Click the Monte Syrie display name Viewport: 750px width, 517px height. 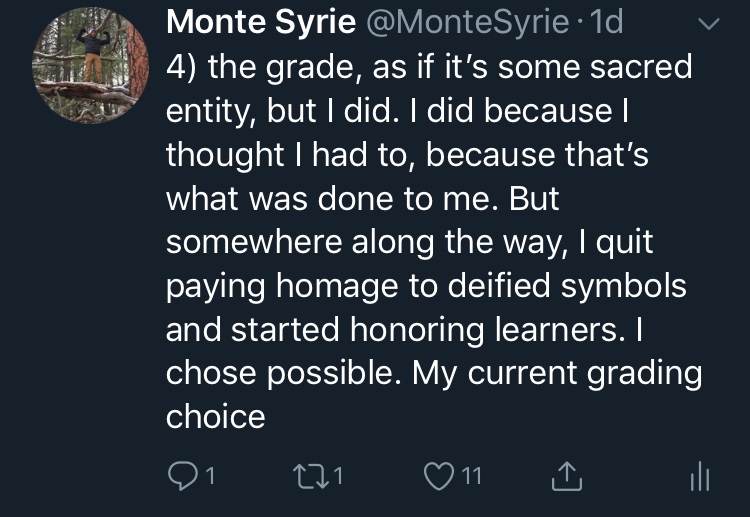[260, 23]
